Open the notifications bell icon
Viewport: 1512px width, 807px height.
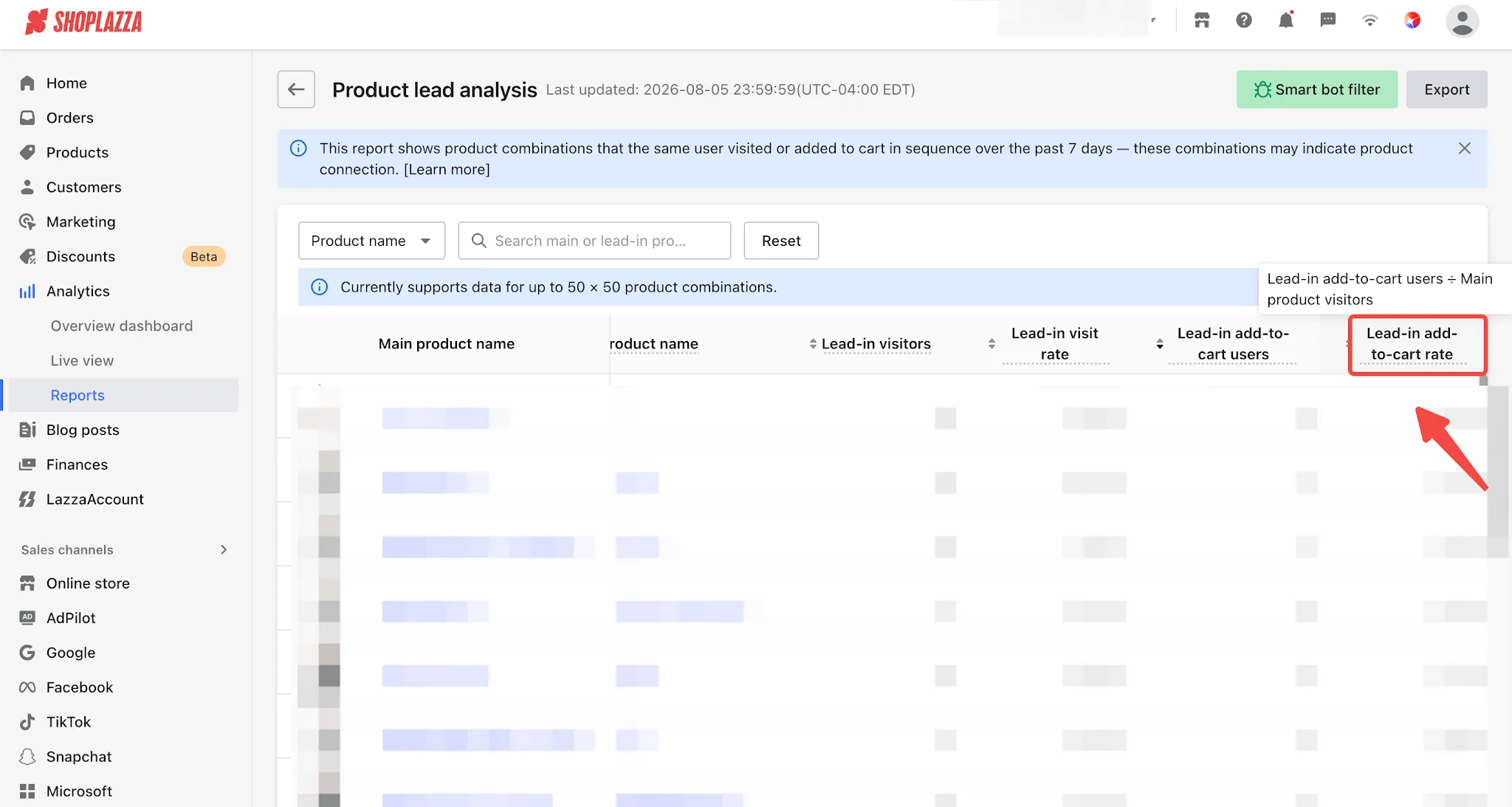[1286, 21]
